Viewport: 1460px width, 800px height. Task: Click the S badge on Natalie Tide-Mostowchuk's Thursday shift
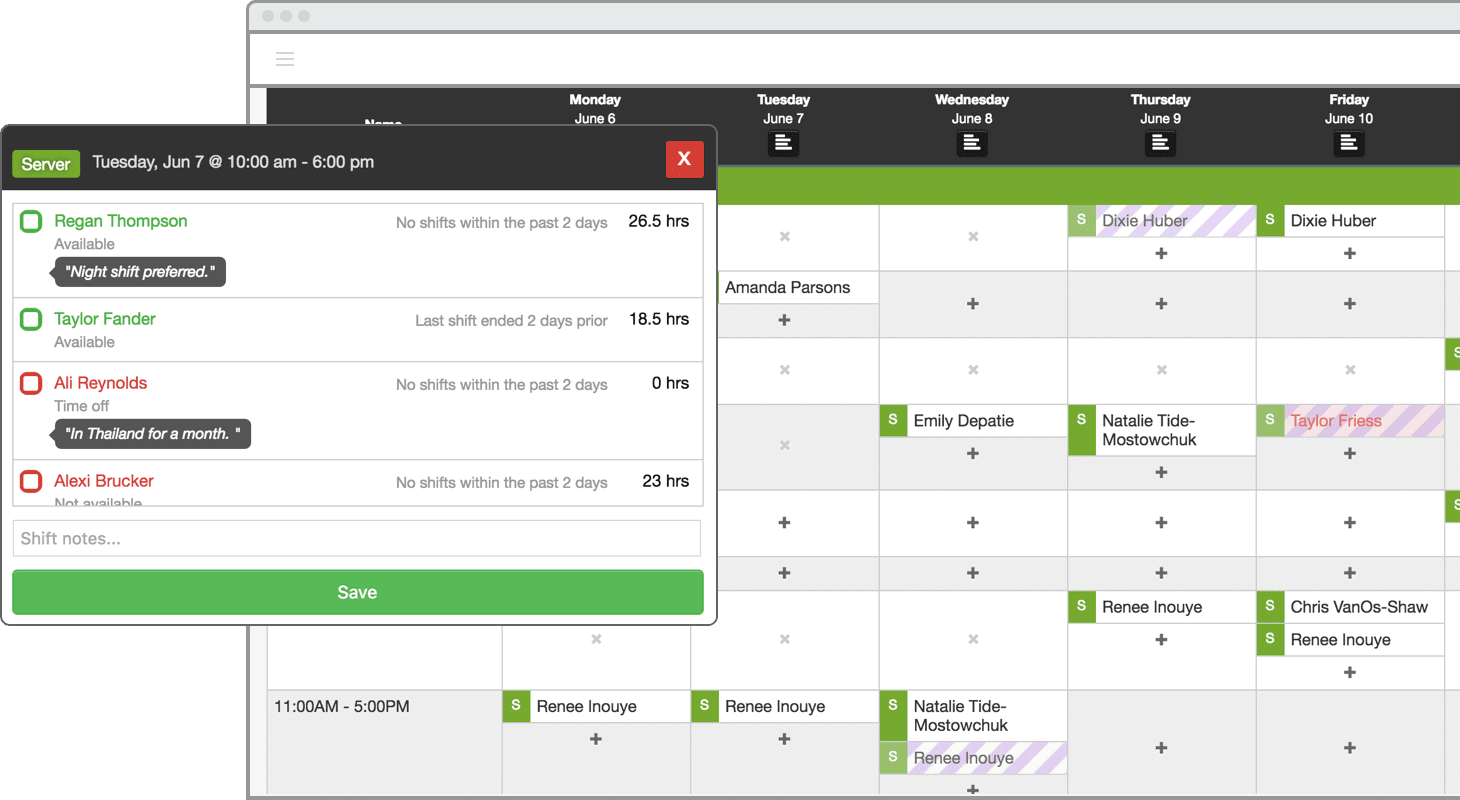click(x=1082, y=421)
